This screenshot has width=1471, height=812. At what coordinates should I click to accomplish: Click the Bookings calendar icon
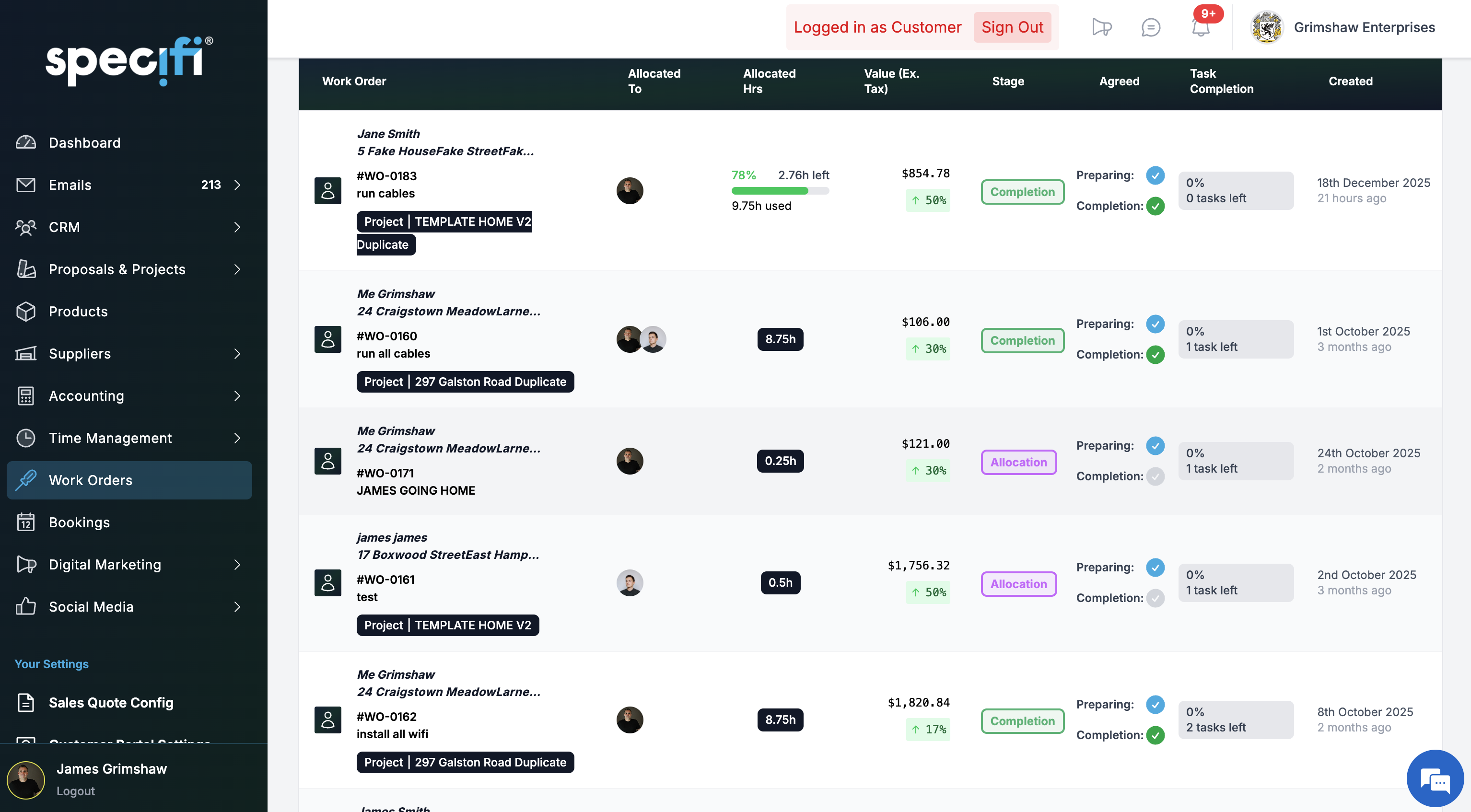[x=26, y=522]
